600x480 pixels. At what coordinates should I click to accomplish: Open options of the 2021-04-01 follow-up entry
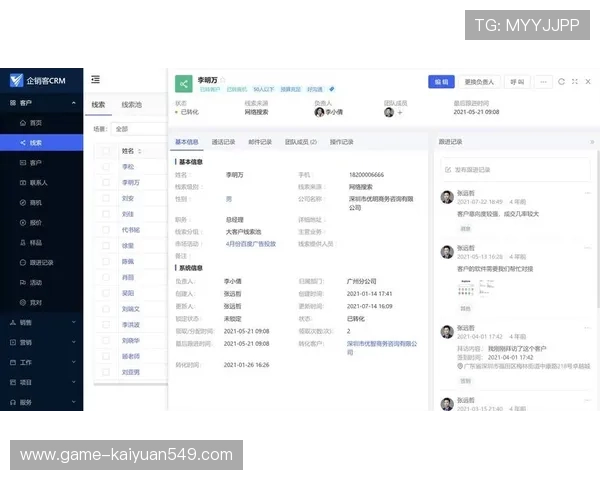point(588,328)
